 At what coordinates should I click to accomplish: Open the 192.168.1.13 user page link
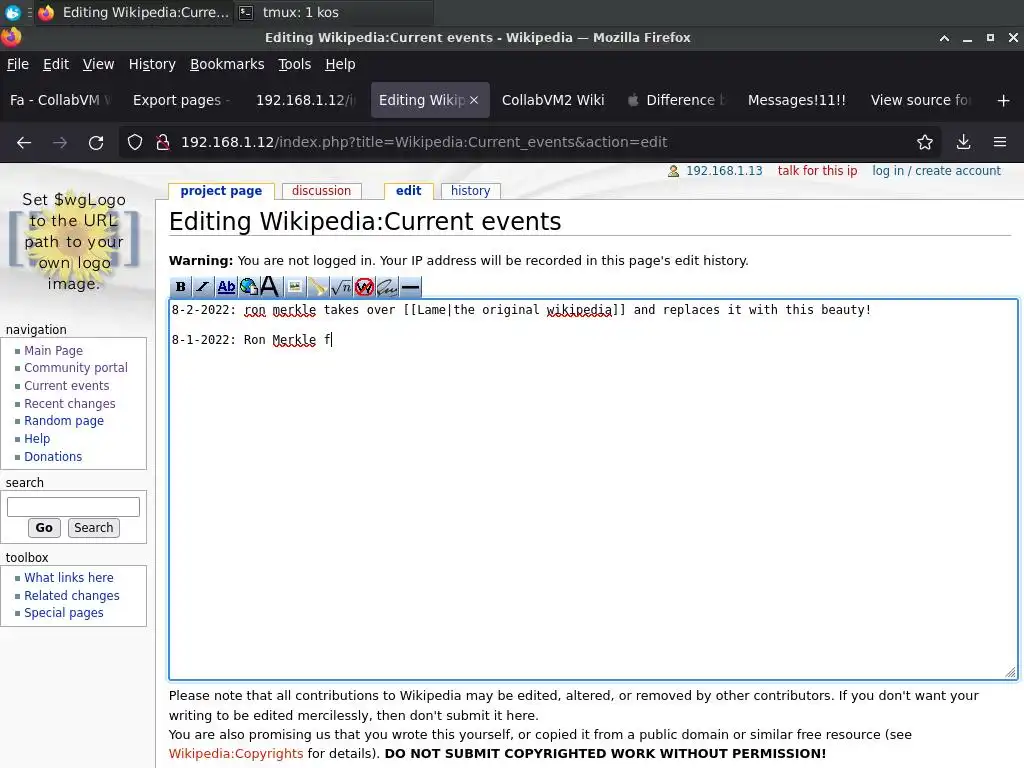[724, 171]
